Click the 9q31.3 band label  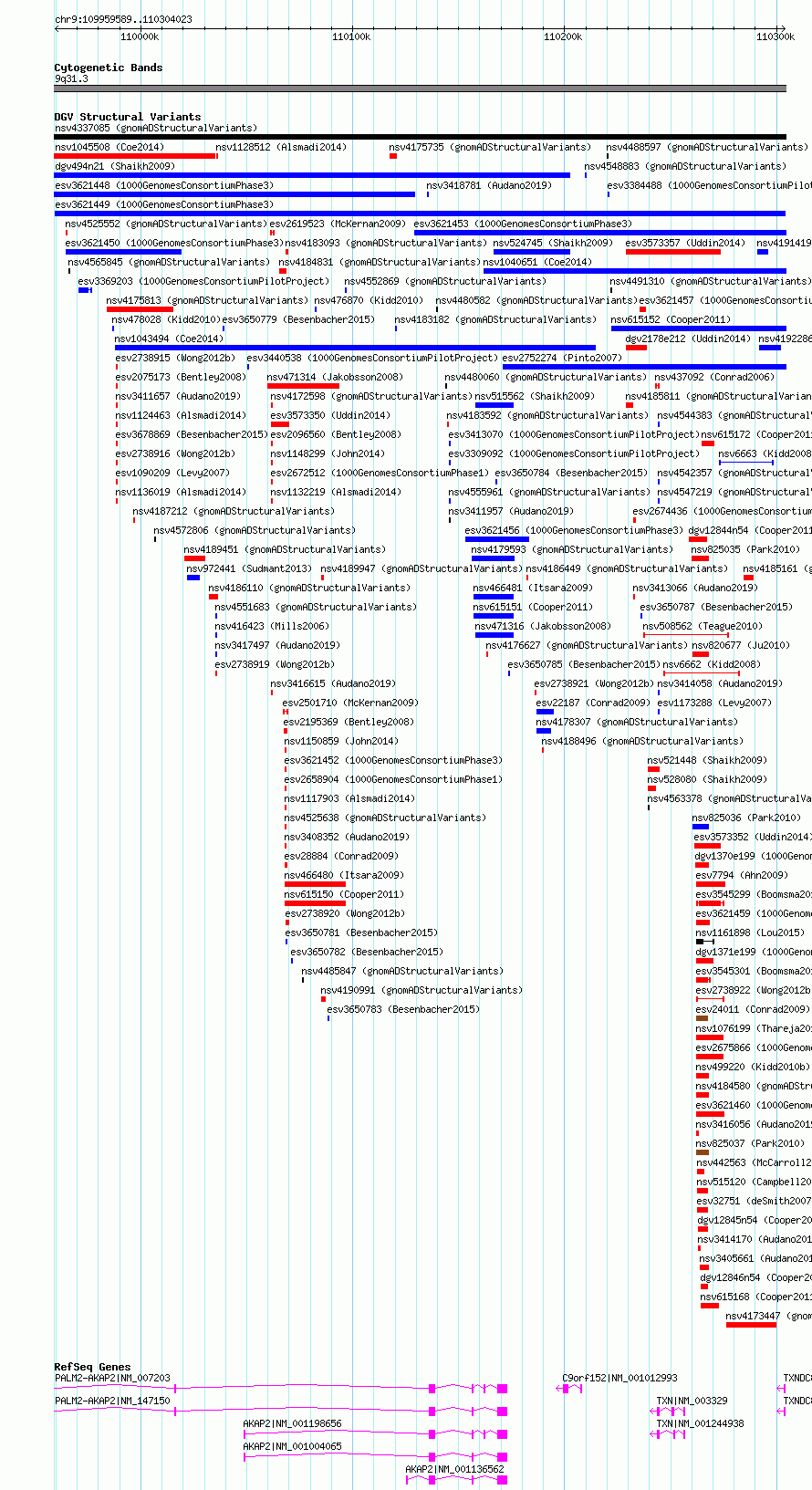(71, 79)
